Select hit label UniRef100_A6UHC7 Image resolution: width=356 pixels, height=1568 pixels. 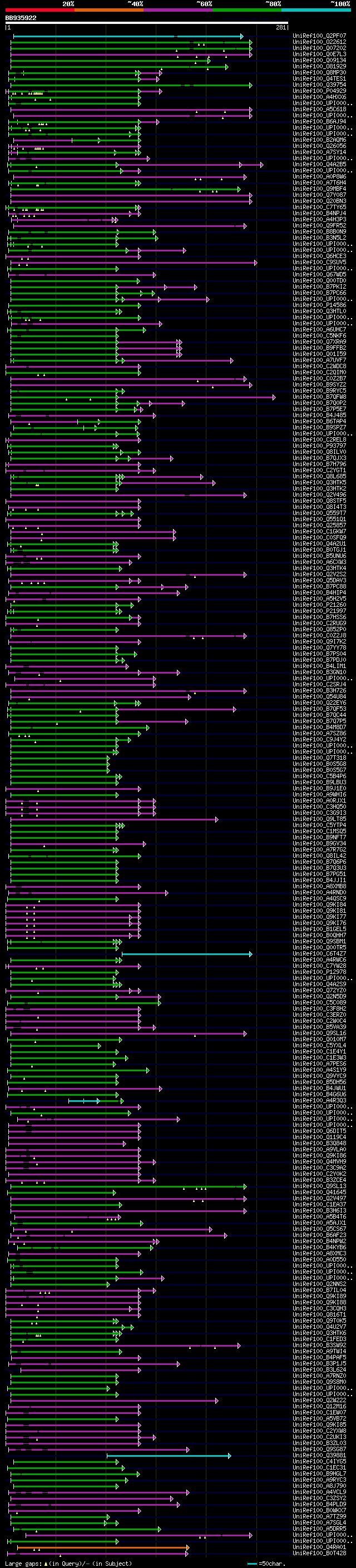(319, 329)
